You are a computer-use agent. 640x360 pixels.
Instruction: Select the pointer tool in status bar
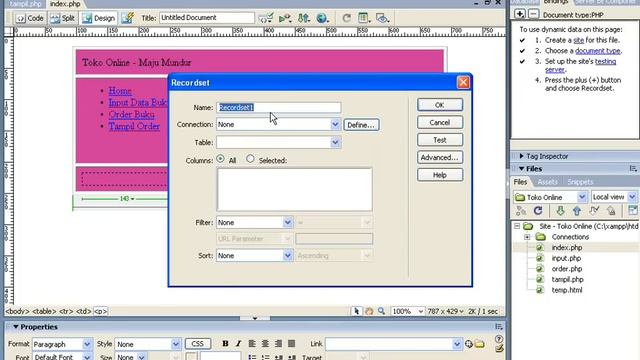click(x=356, y=311)
